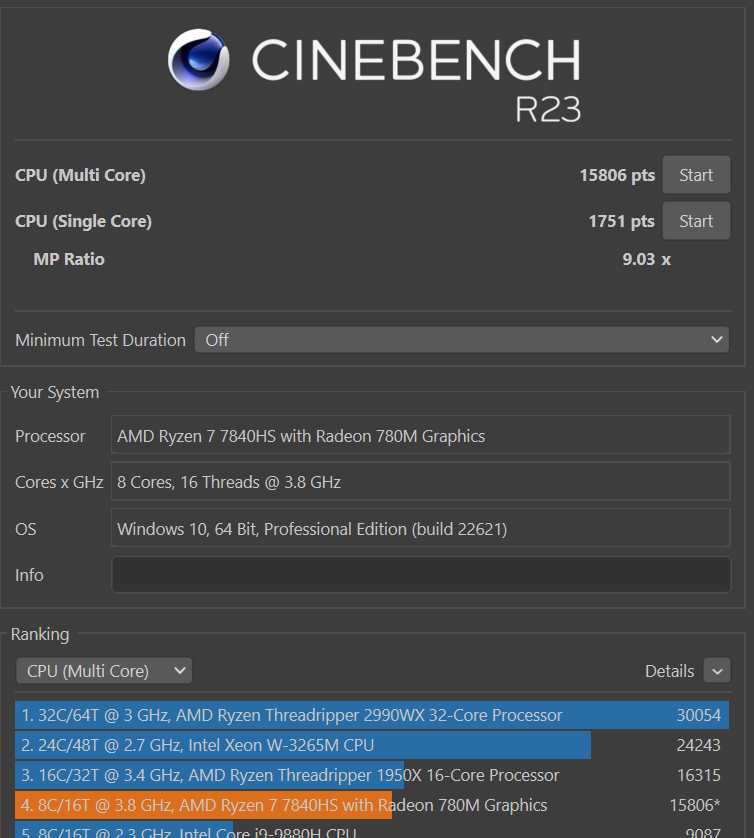Click the MP Ratio 9.03 x value
The image size is (754, 838).
pyautogui.click(x=647, y=259)
